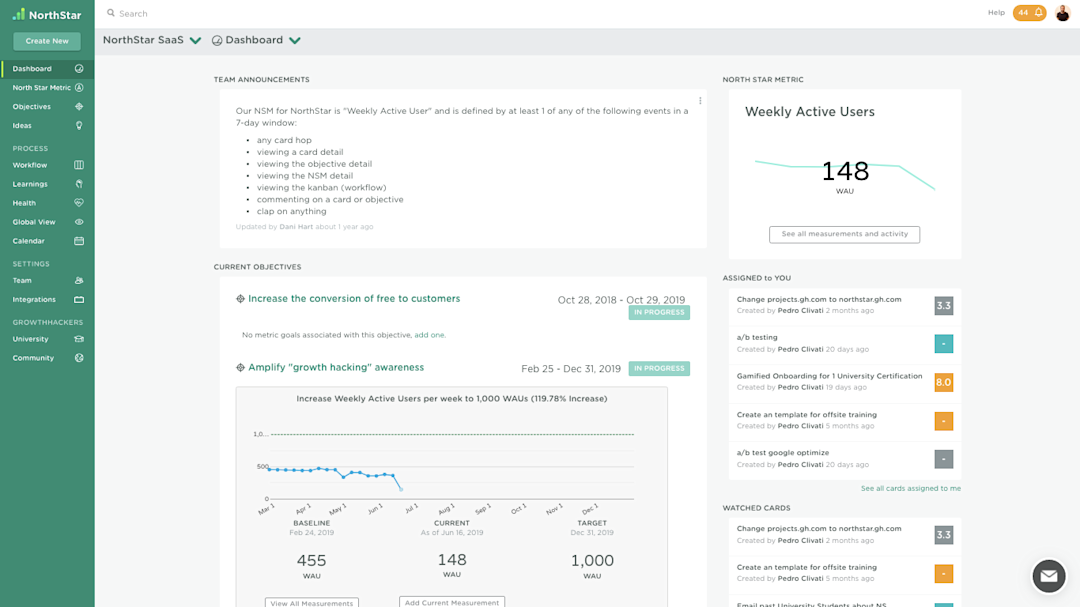Click target icon beside Amplify growth hacking objective
1080x607 pixels.
point(240,368)
